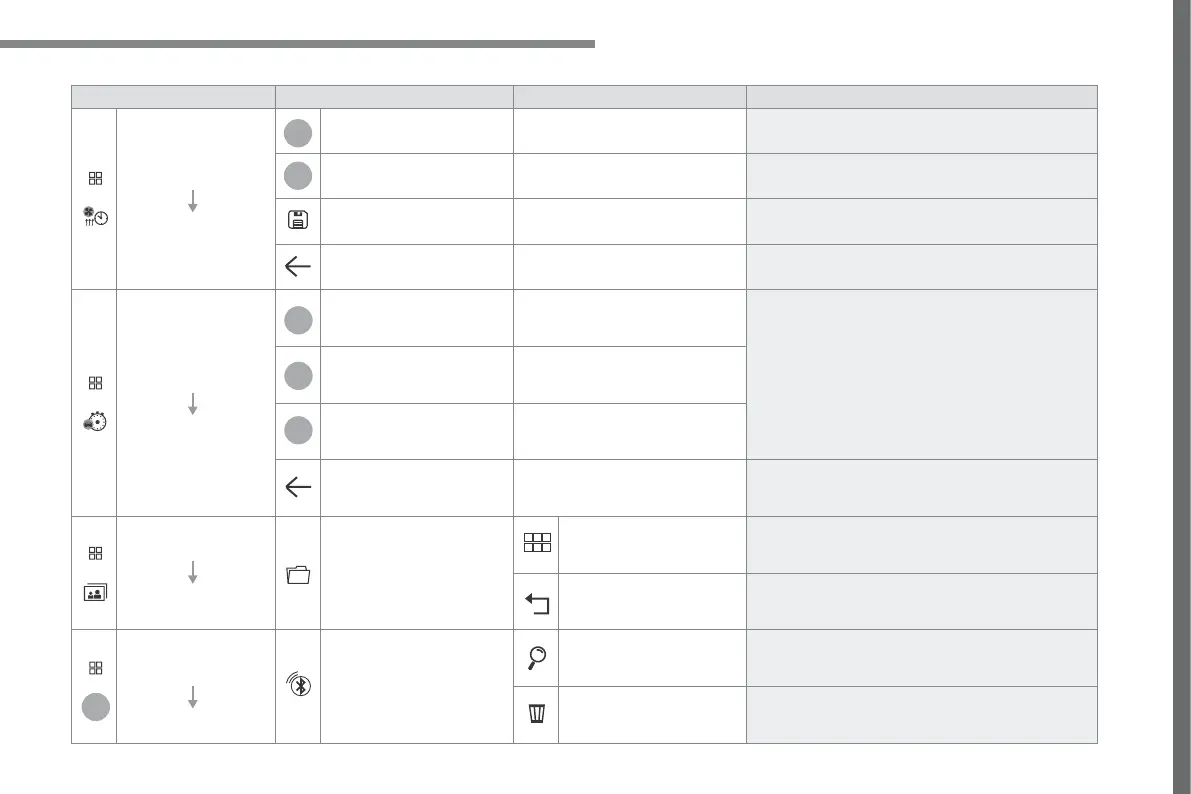1191x794 pixels.
Task: Open the photo gallery icon
Action: (x=95, y=591)
